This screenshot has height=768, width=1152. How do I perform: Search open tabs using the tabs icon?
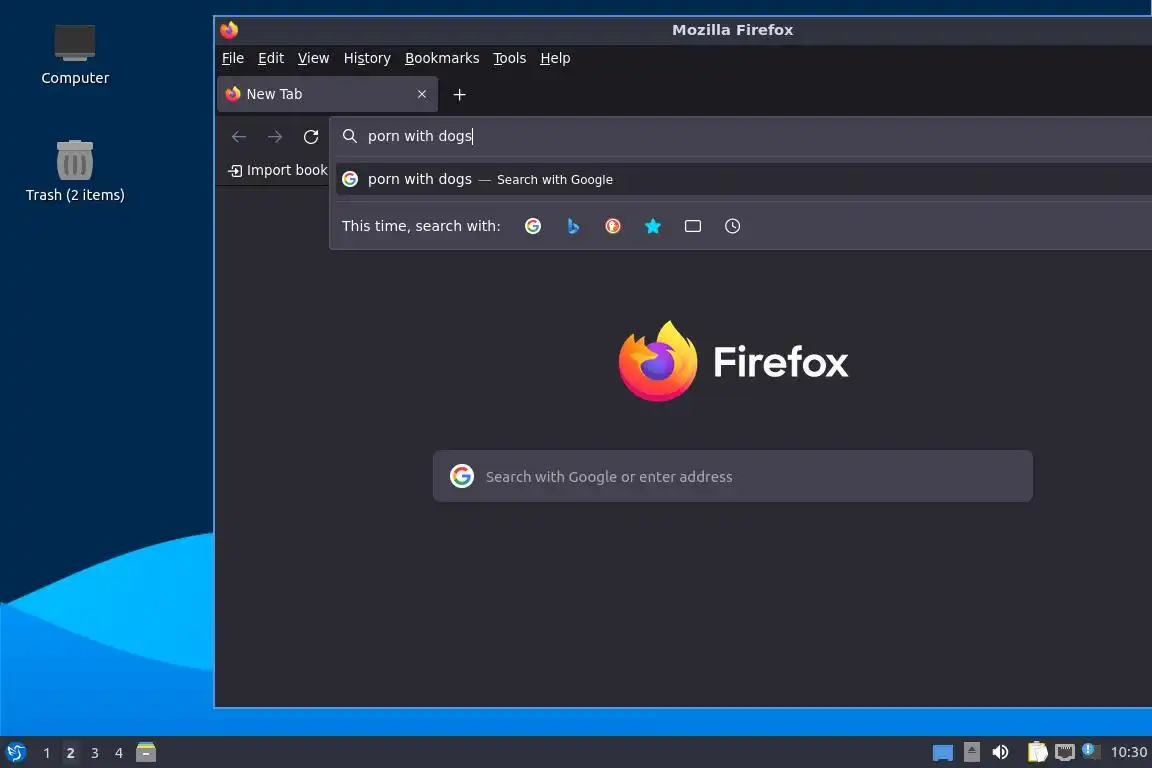point(693,226)
